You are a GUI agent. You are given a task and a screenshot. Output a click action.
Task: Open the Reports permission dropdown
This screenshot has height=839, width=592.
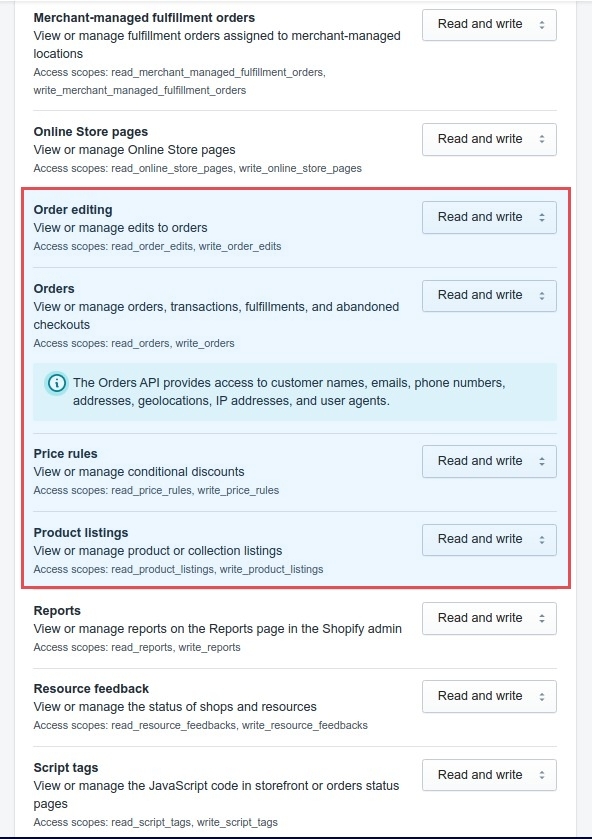tap(489, 618)
